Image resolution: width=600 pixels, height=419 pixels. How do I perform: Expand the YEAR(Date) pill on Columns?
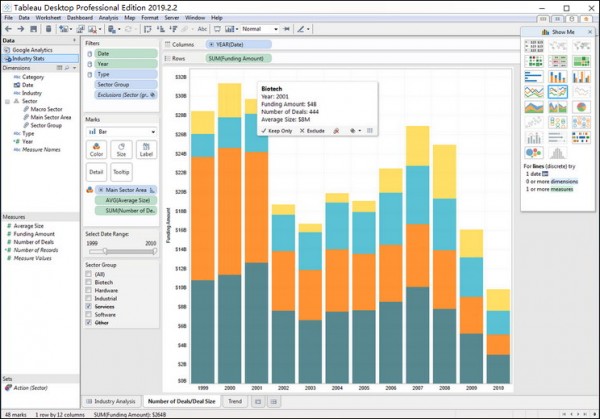[x=211, y=44]
